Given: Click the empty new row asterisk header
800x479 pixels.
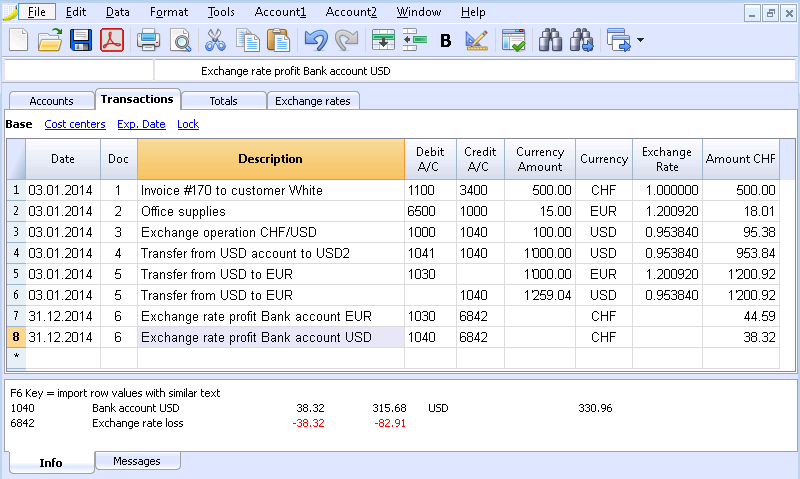Looking at the screenshot, I should coord(16,357).
